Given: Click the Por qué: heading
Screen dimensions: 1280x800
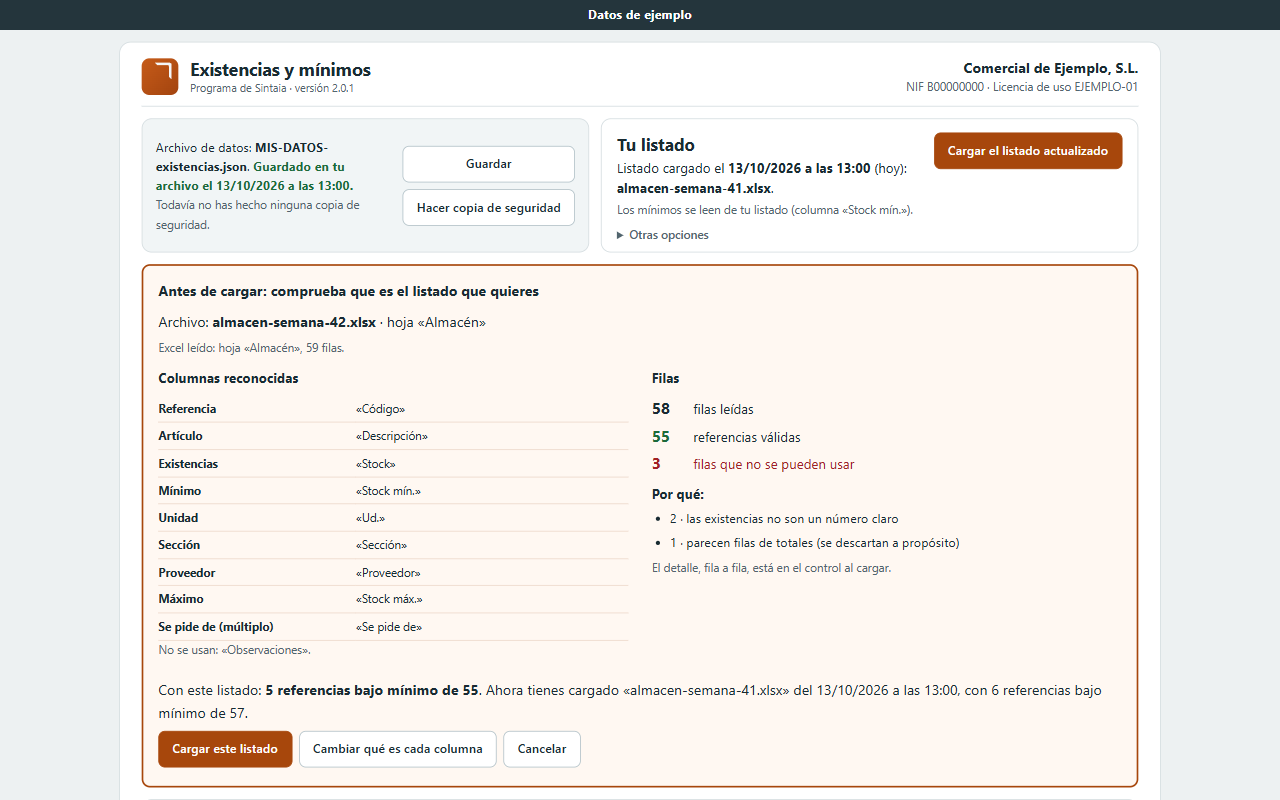Looking at the screenshot, I should click(678, 494).
